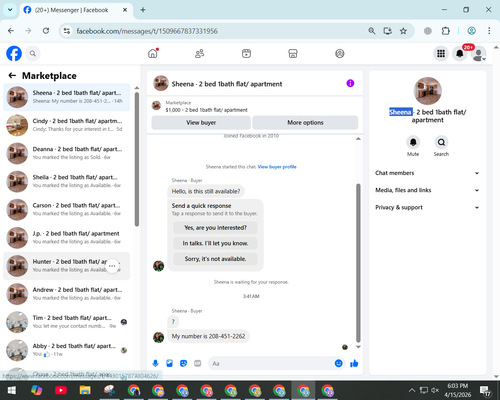Go to the Home feed icon
This screenshot has width=500, height=400.
[153, 53]
